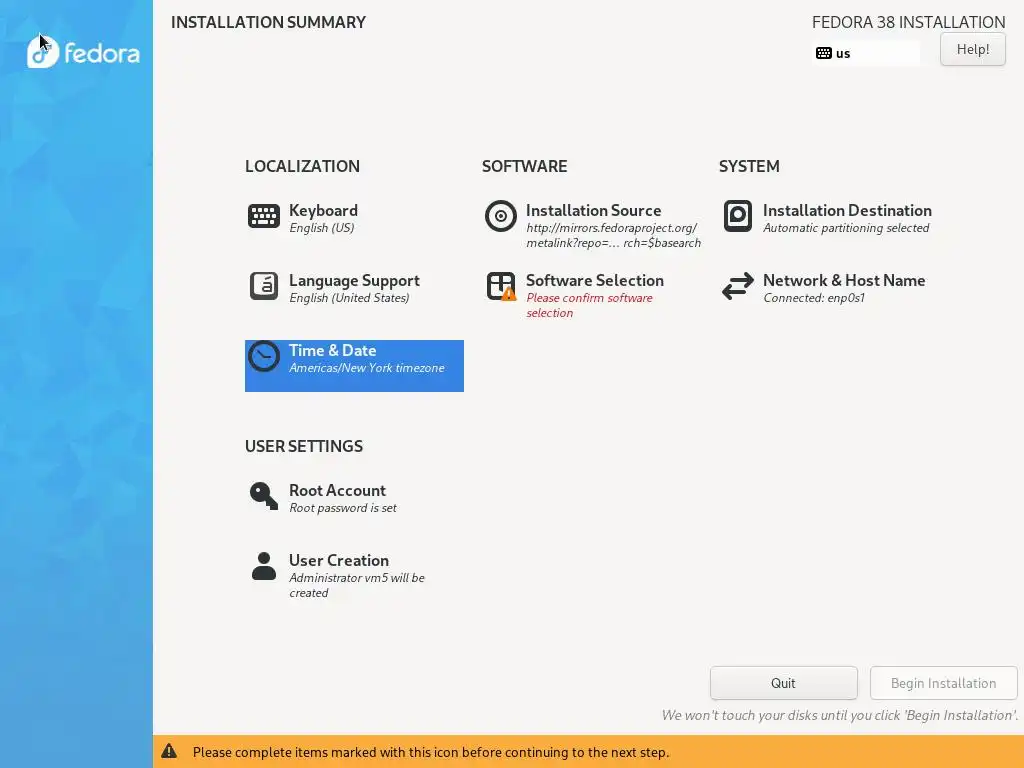Viewport: 1024px width, 768px height.
Task: Open Language Support settings
Action: tap(355, 280)
